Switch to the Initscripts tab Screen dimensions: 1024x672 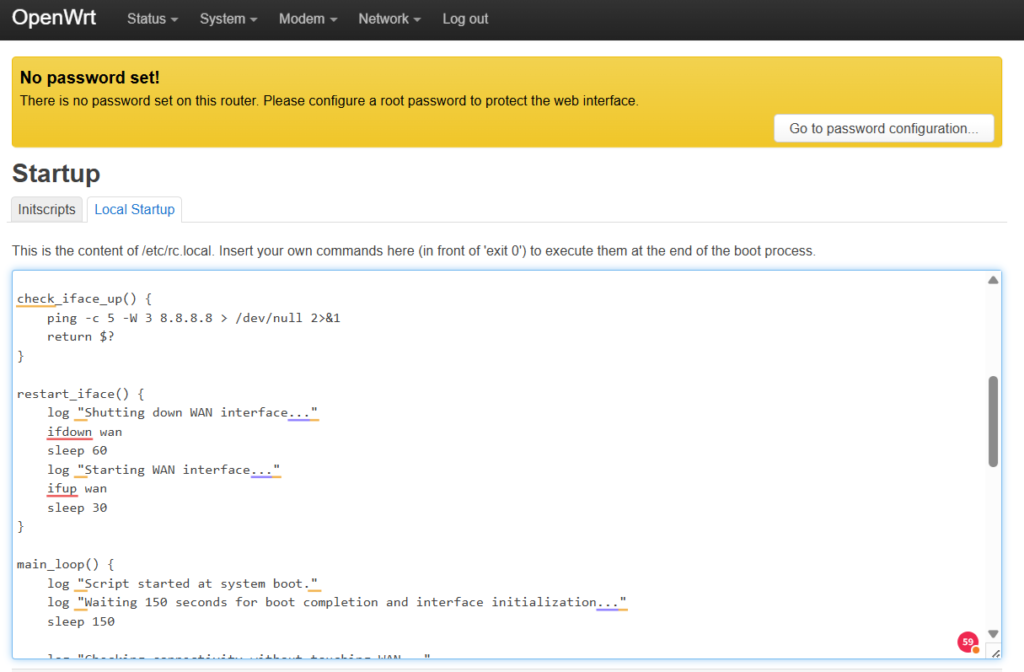click(47, 209)
